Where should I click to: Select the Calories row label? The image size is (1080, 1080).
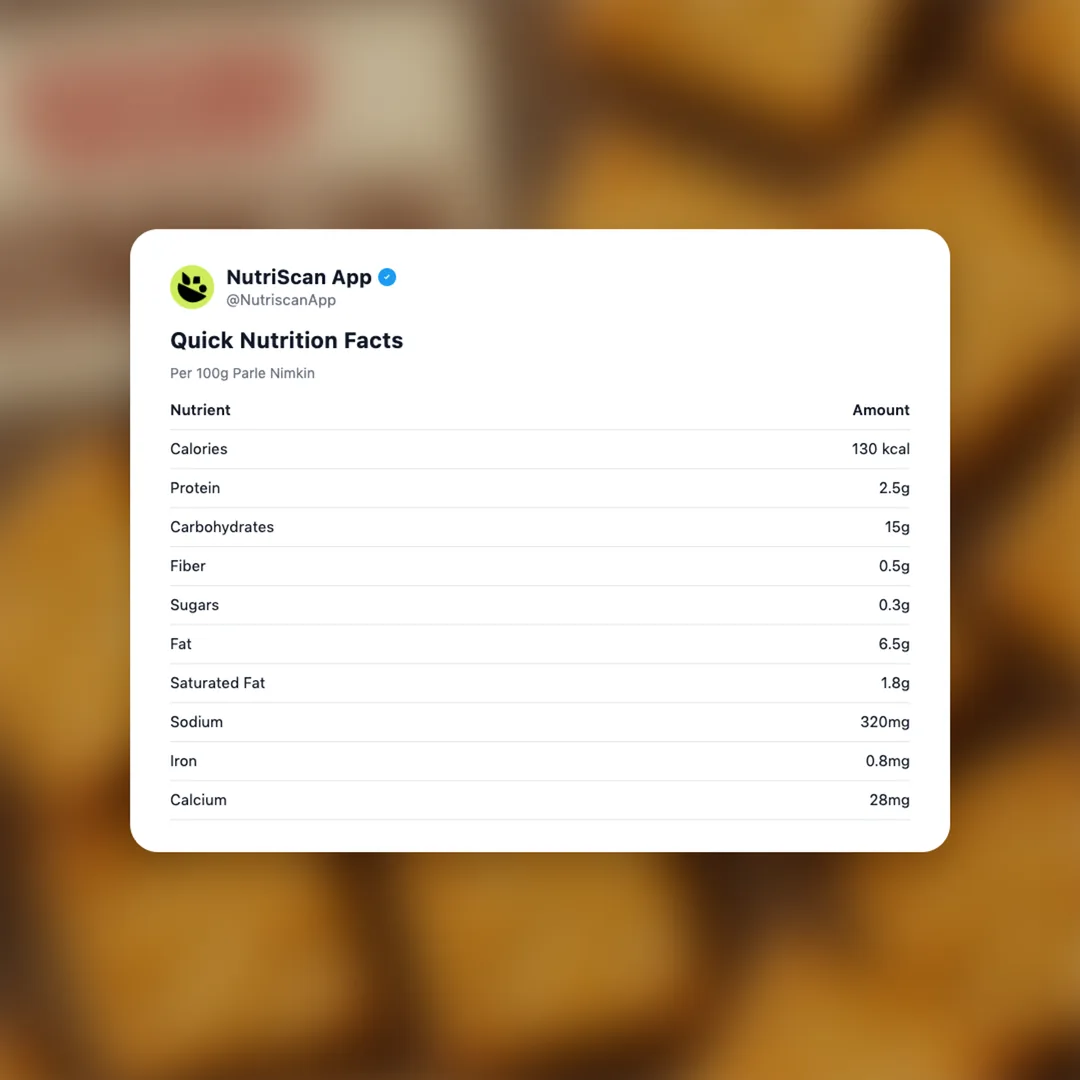[199, 449]
